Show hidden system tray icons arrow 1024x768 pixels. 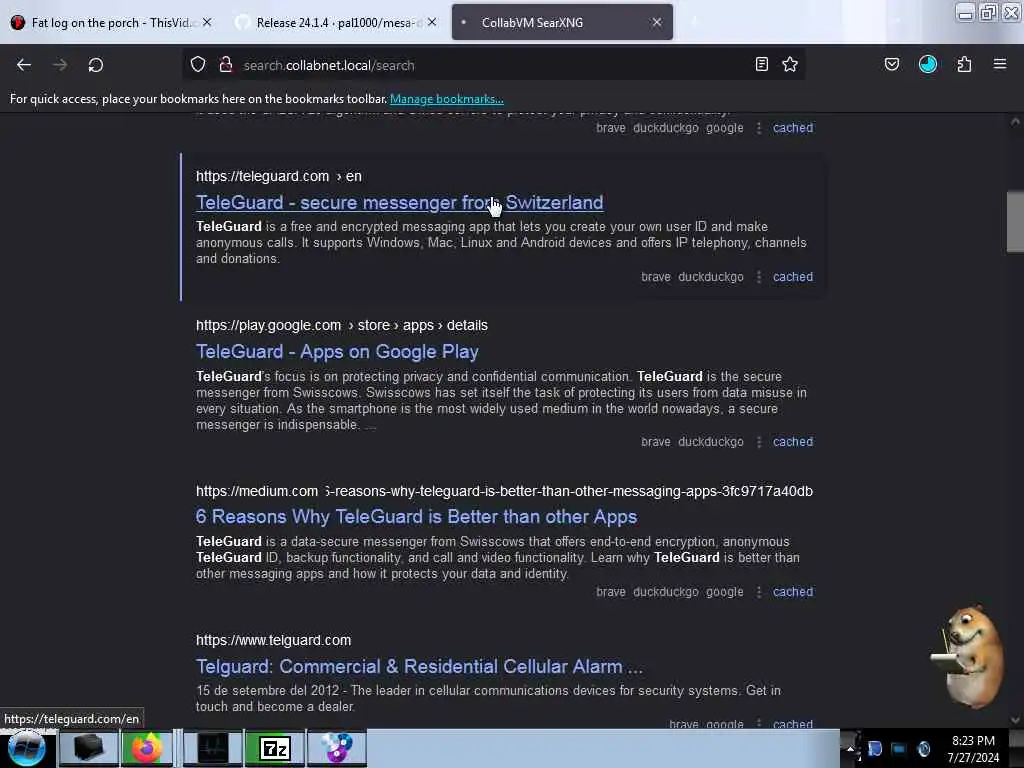click(x=850, y=748)
